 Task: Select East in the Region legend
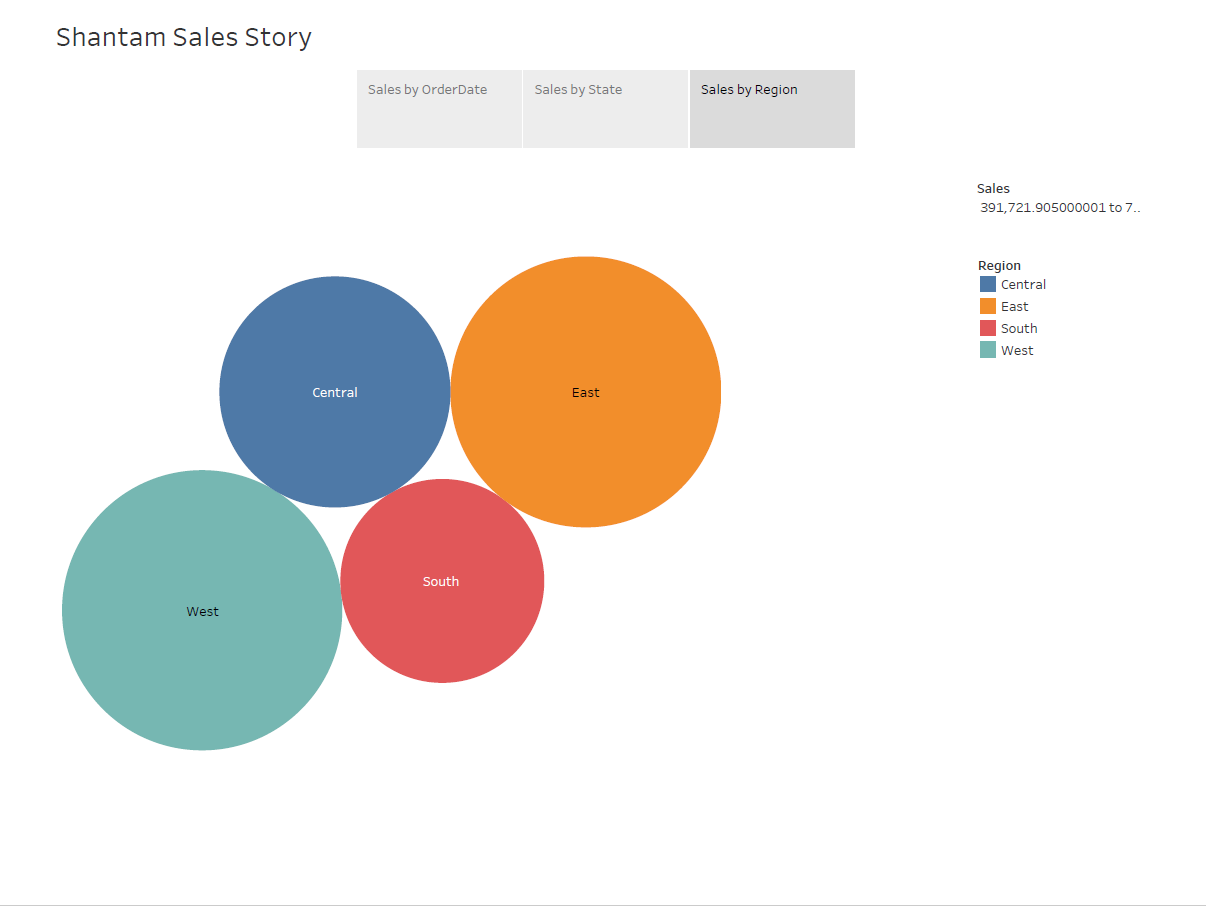tap(1012, 306)
